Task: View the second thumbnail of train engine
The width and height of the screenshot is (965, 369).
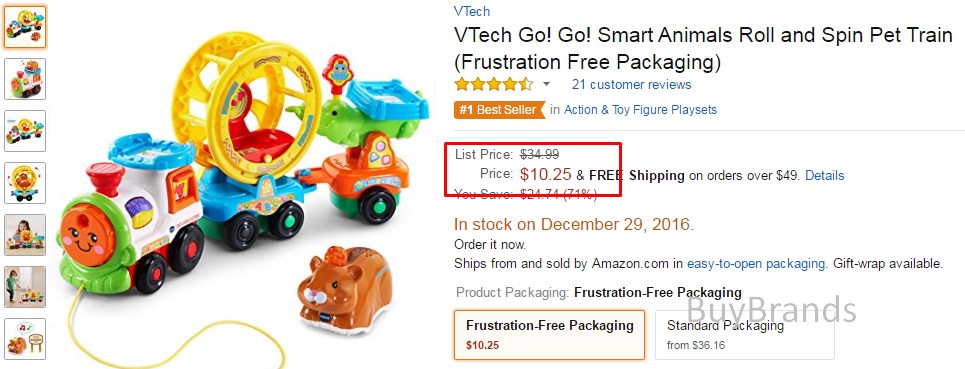Action: 25,79
